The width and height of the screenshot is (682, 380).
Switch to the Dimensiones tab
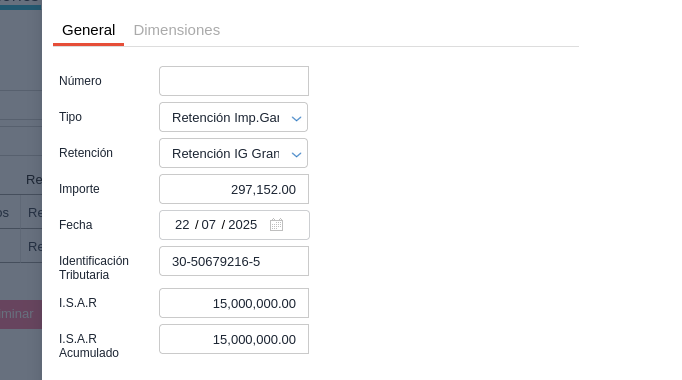(177, 30)
